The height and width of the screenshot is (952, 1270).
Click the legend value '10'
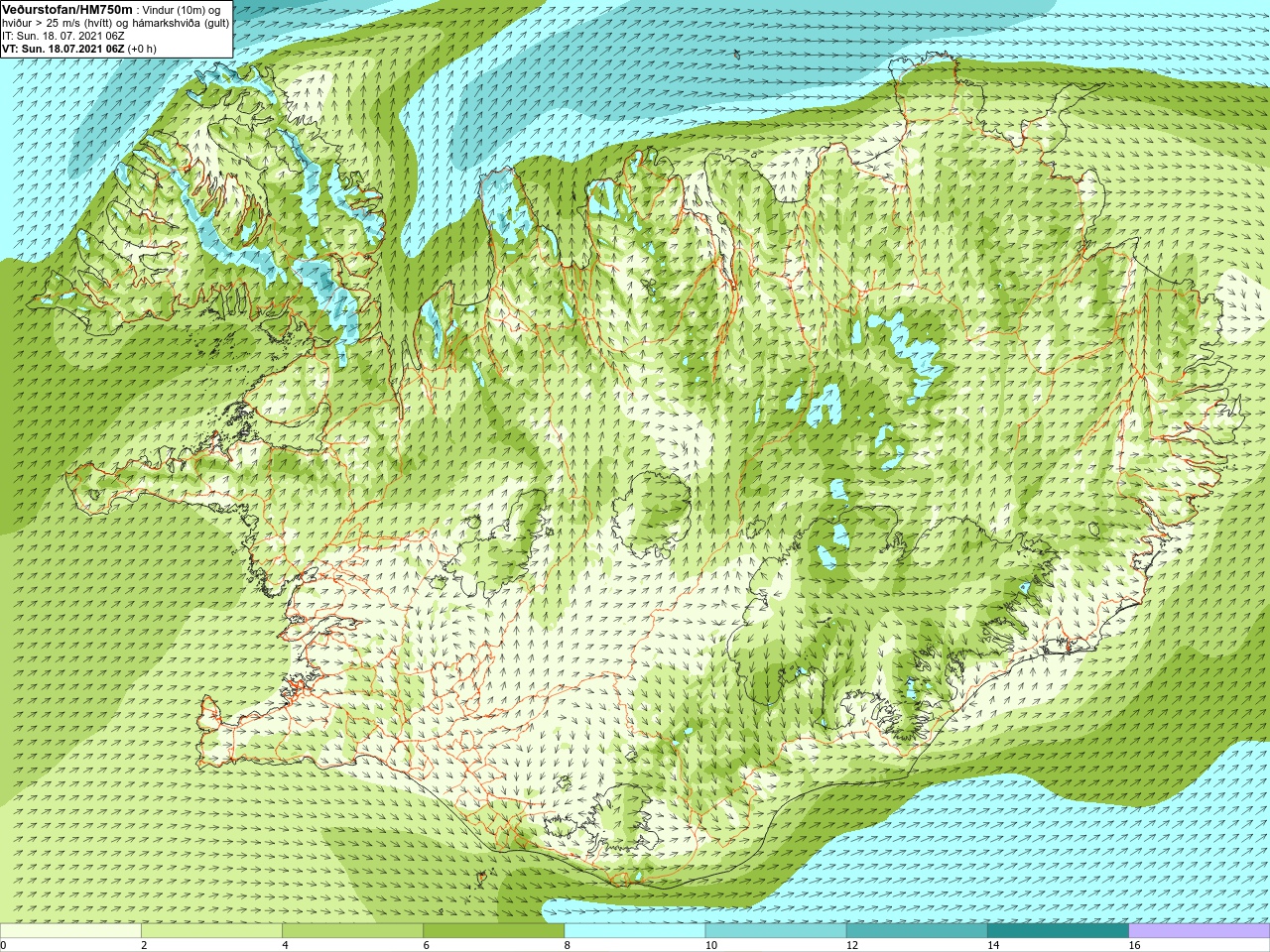710,945
